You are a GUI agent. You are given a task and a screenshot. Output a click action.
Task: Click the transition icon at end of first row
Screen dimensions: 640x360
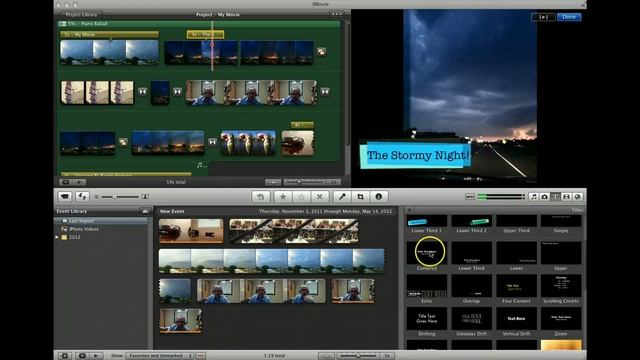[x=322, y=52]
